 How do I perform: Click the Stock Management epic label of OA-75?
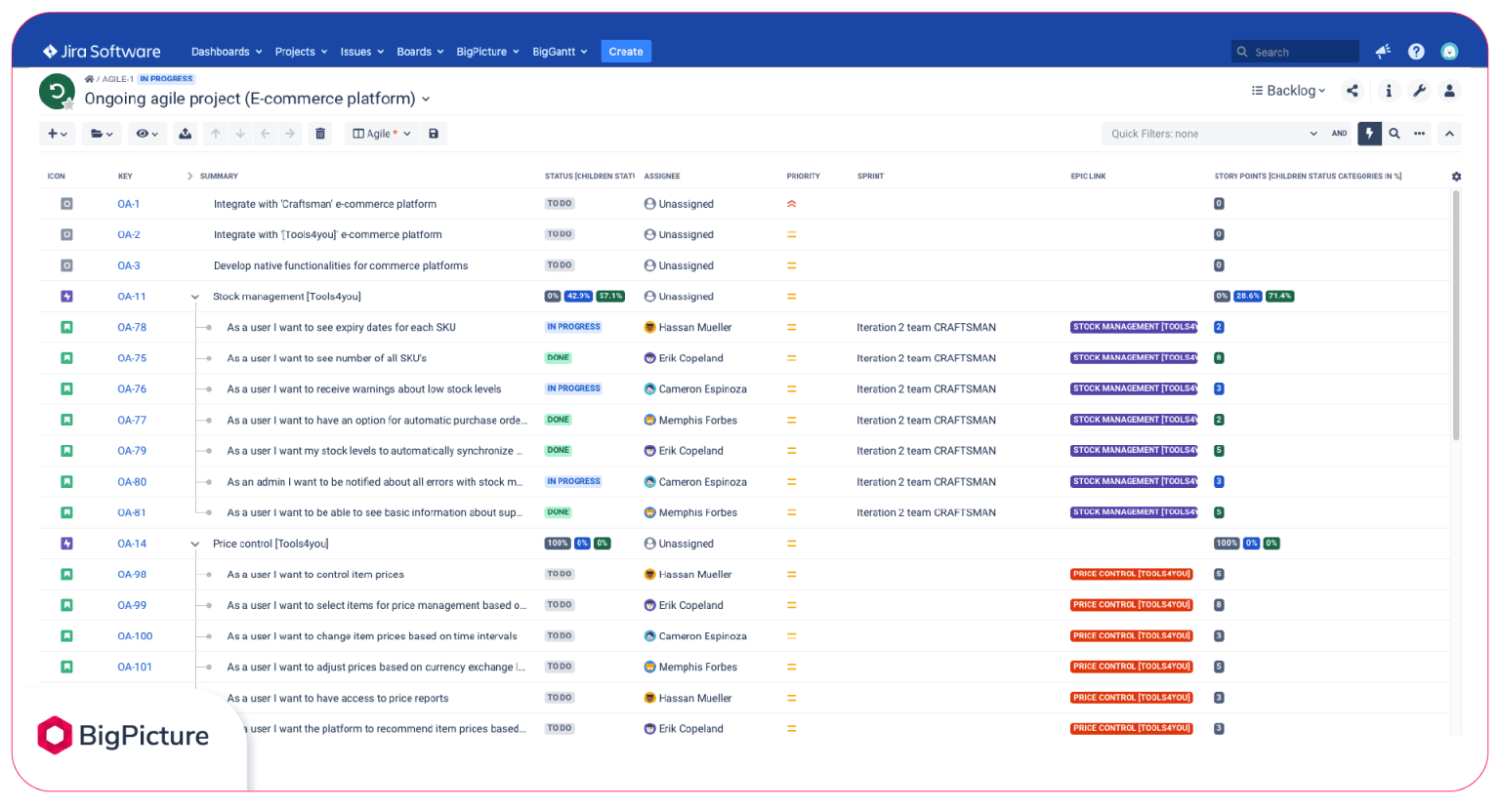pyautogui.click(x=1134, y=358)
